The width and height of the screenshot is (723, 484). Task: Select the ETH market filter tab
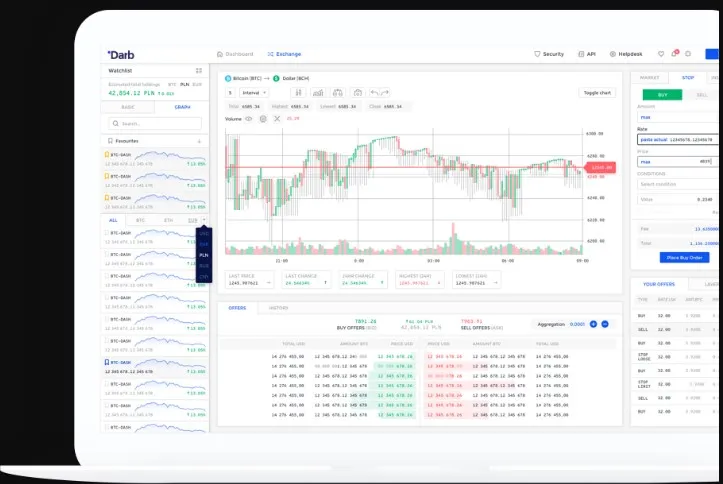tap(169, 220)
